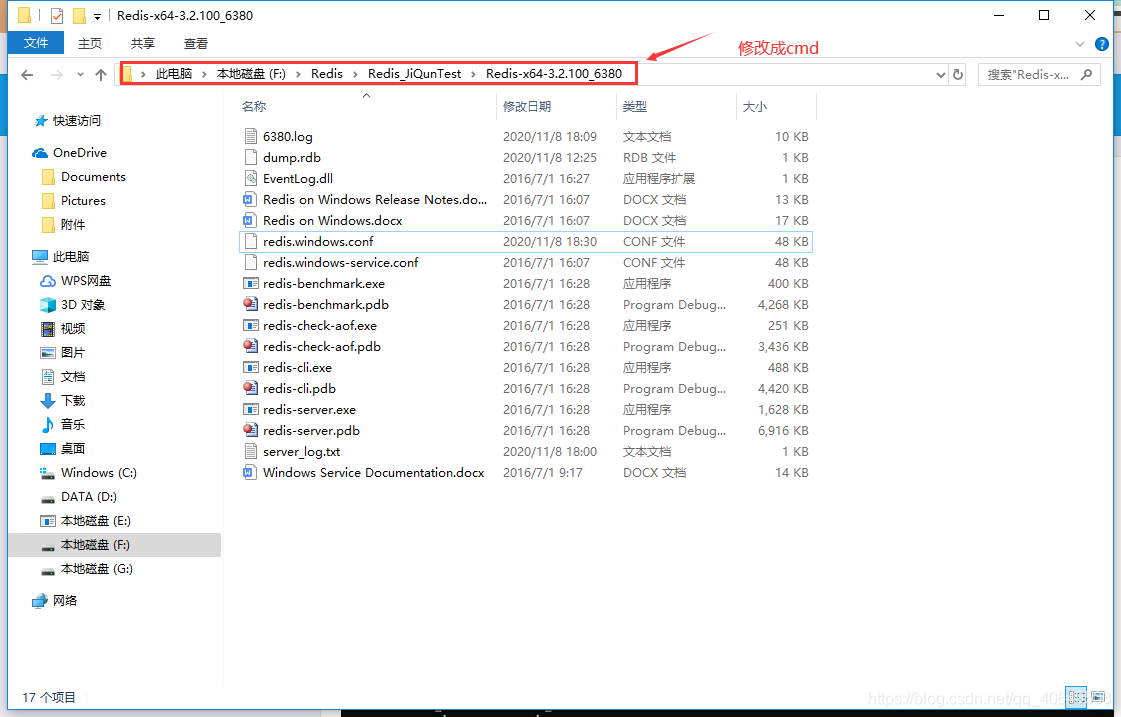Click the Forward navigation arrow
Screen dimensions: 1121x717
click(57, 74)
